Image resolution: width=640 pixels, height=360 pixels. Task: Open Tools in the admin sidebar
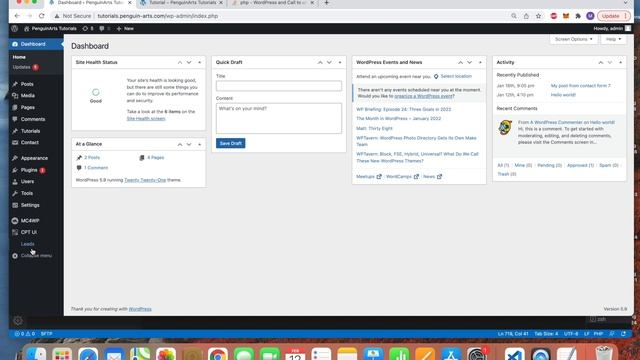pos(27,193)
